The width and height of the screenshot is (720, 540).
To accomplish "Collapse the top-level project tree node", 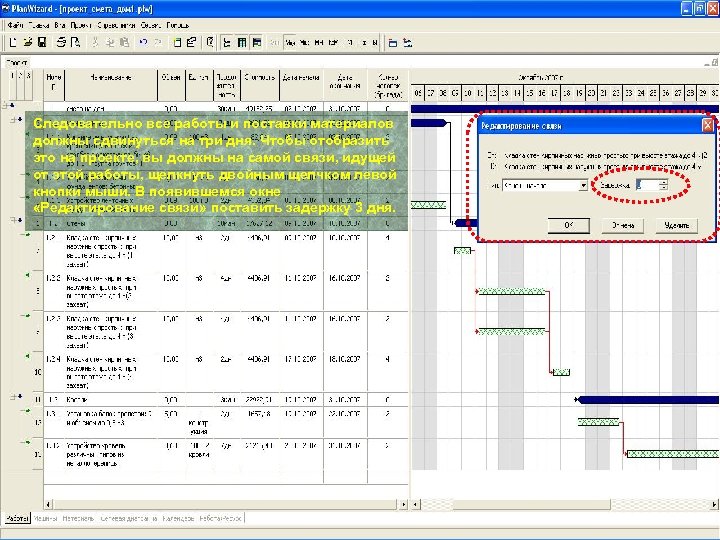I will click(x=5, y=106).
